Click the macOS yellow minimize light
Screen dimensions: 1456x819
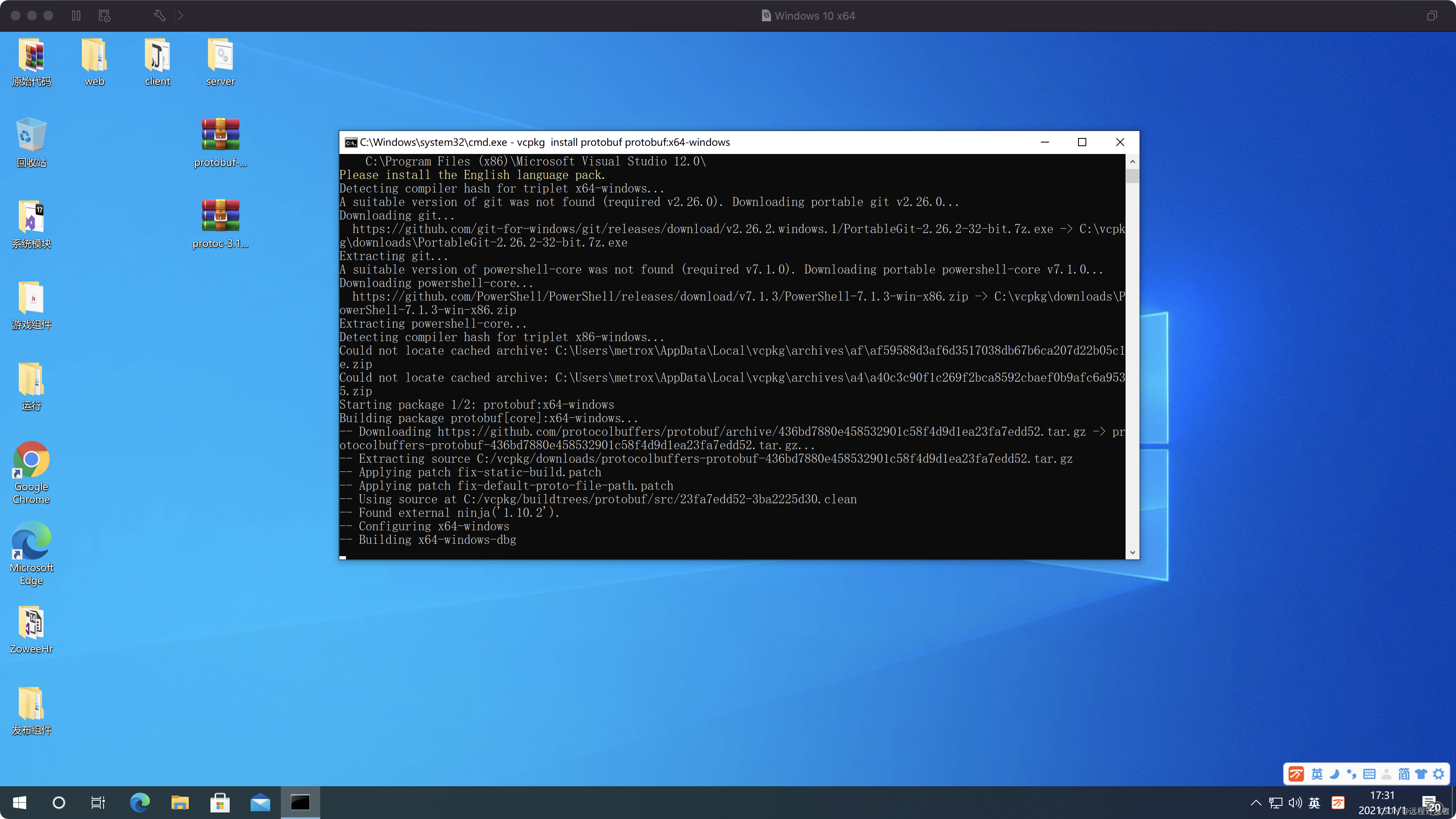pos(32,16)
